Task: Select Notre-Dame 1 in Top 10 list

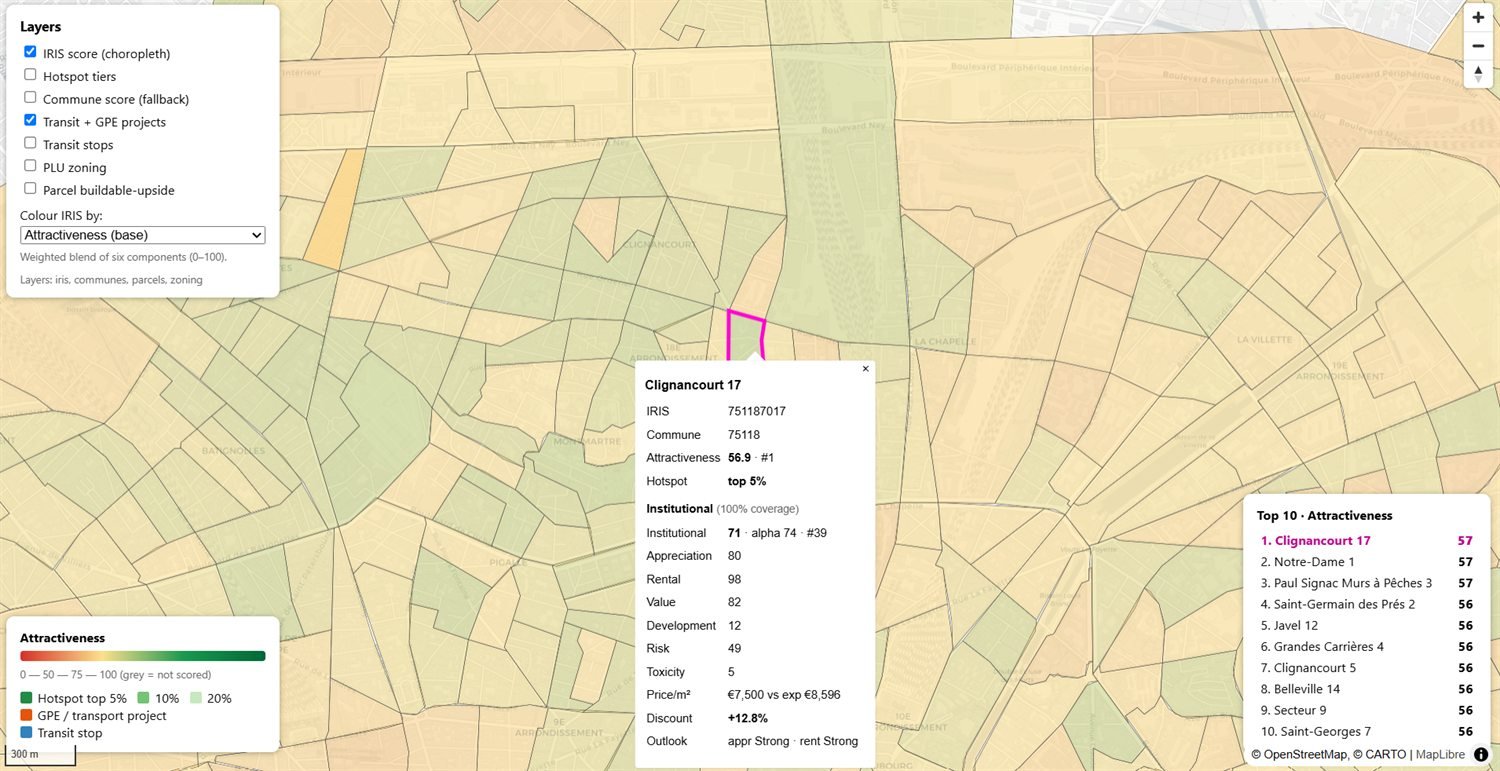Action: point(1365,562)
